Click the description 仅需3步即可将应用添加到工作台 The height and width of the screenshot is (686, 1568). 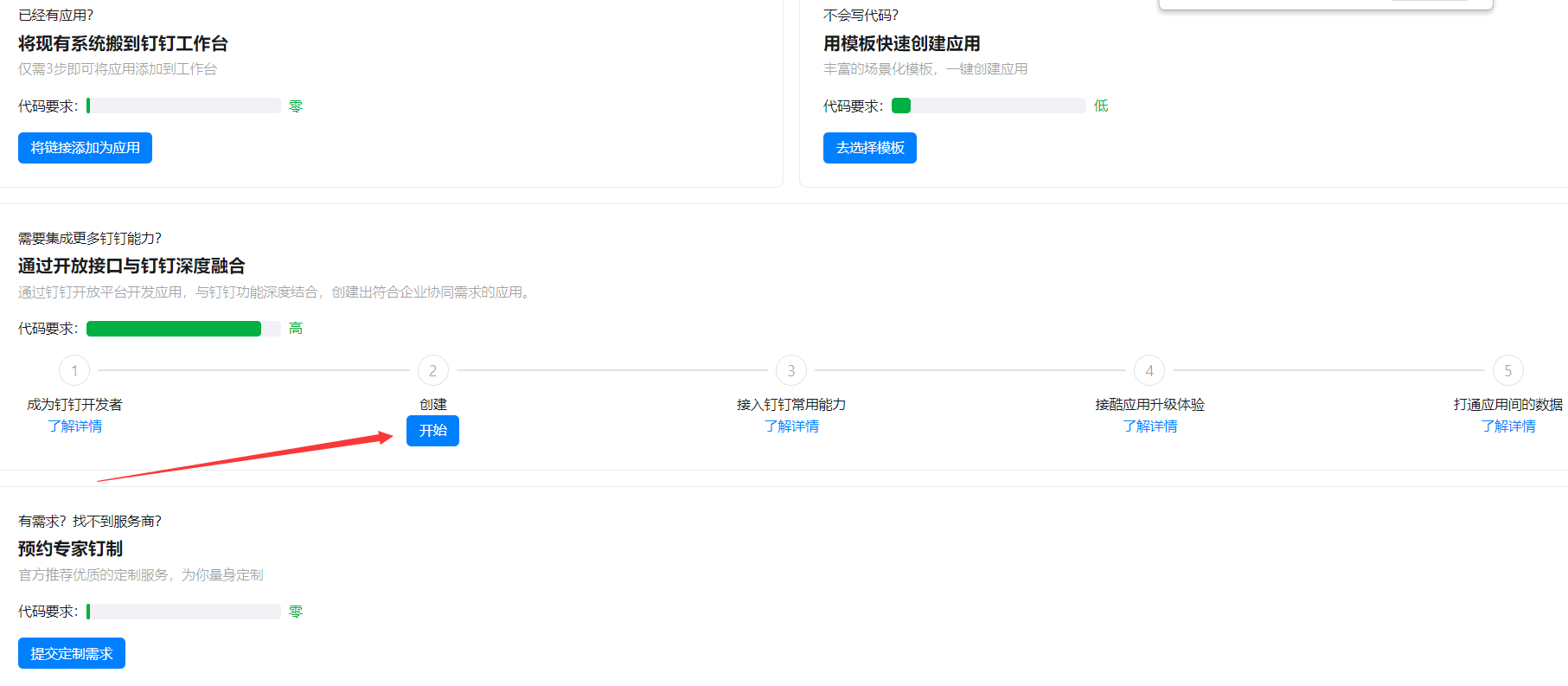click(118, 69)
